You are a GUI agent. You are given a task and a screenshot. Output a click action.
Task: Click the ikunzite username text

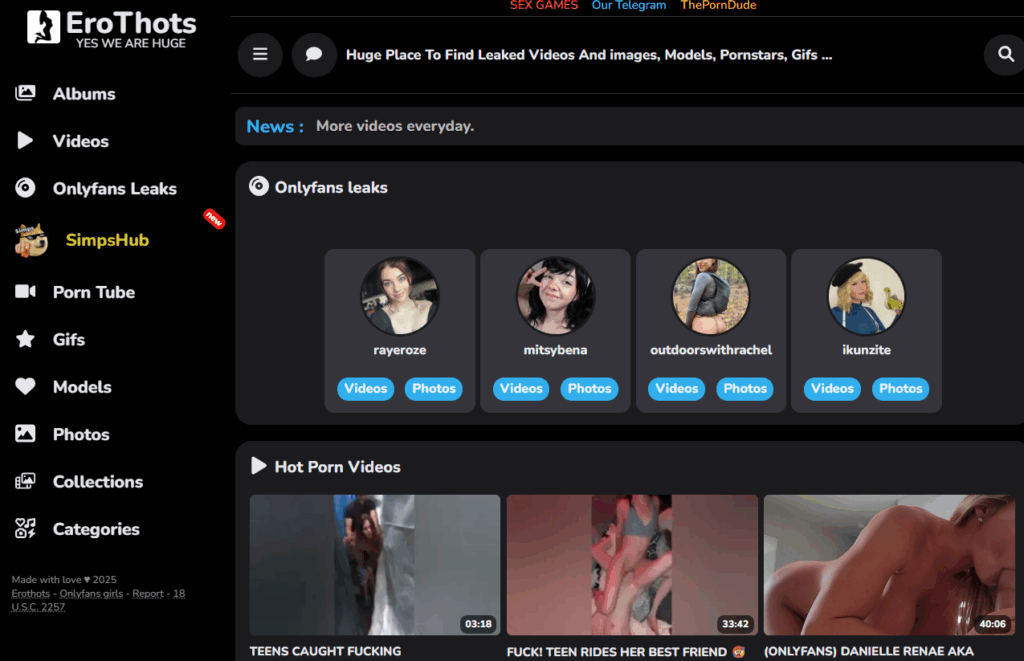(x=867, y=350)
